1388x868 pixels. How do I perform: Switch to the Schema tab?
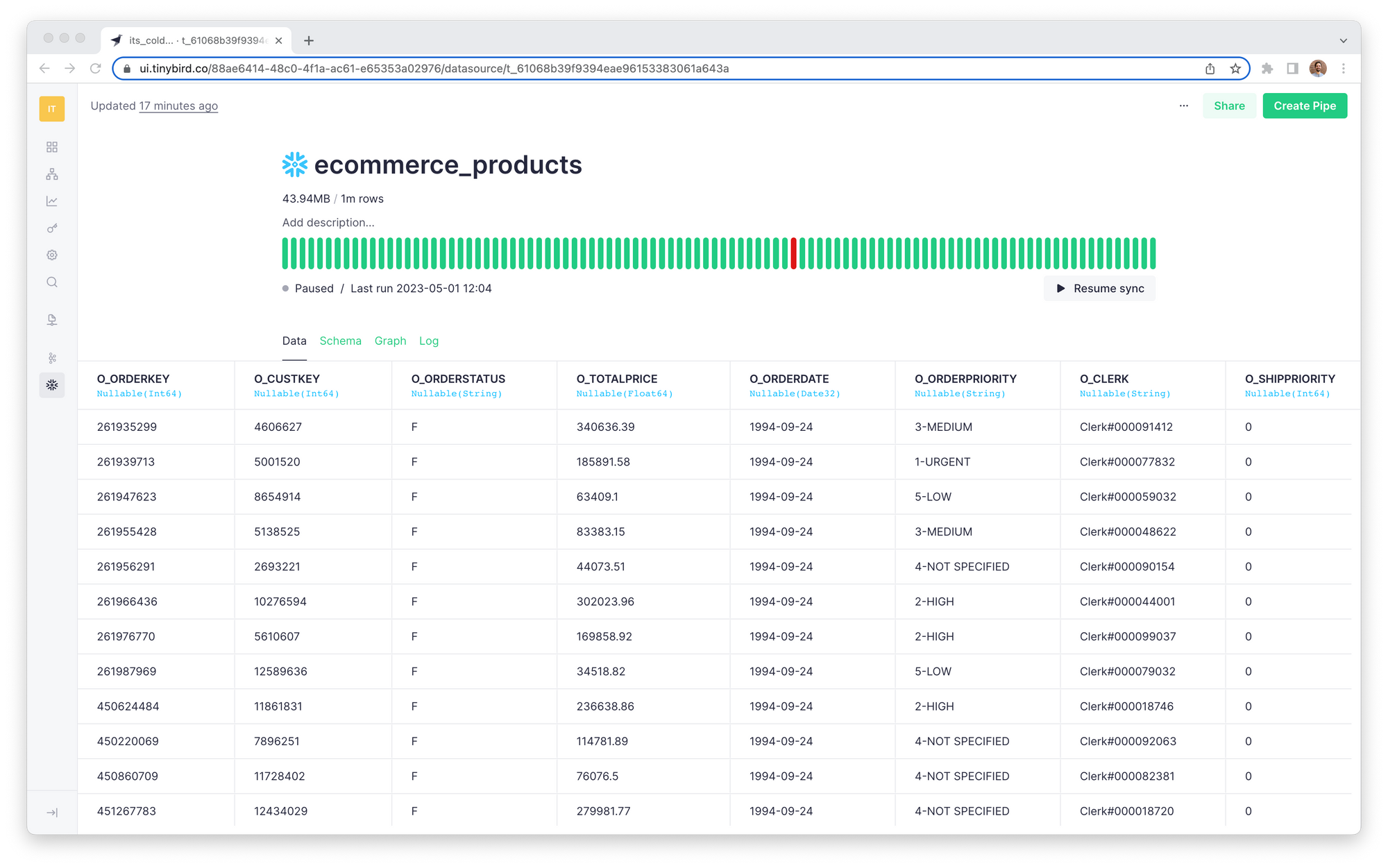pos(340,341)
